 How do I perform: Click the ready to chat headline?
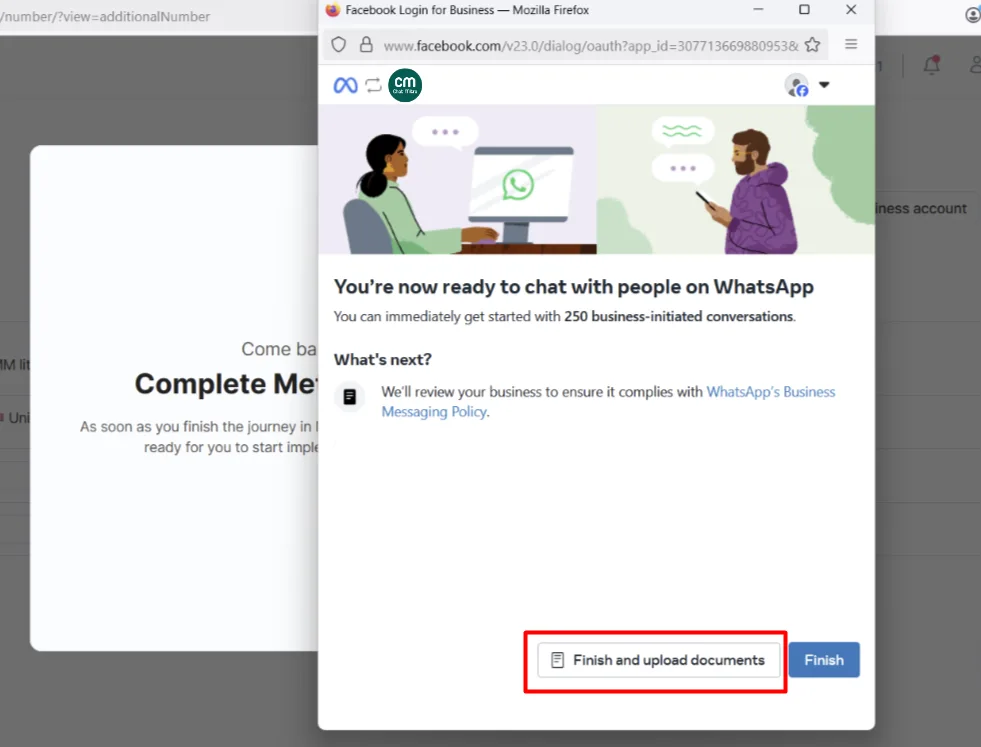574,287
